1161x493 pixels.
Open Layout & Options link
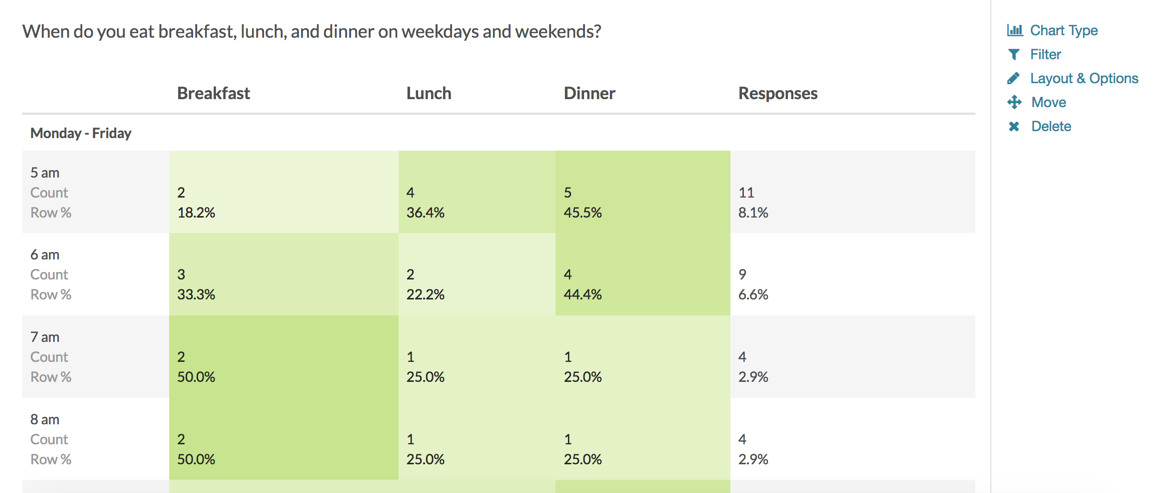tap(1084, 78)
